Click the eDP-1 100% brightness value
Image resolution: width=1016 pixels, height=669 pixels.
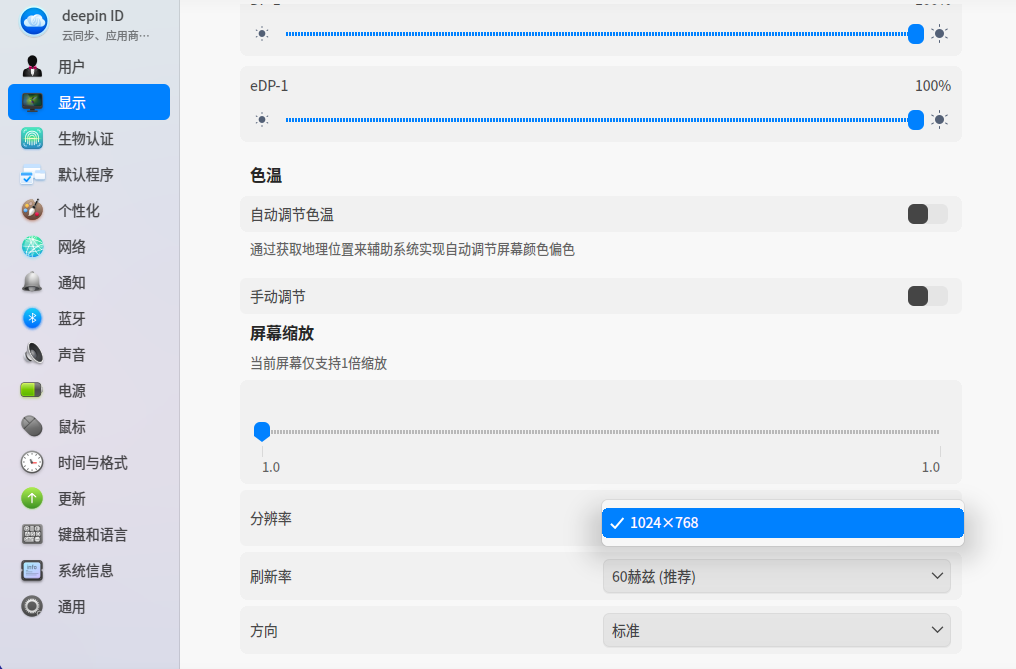(932, 86)
